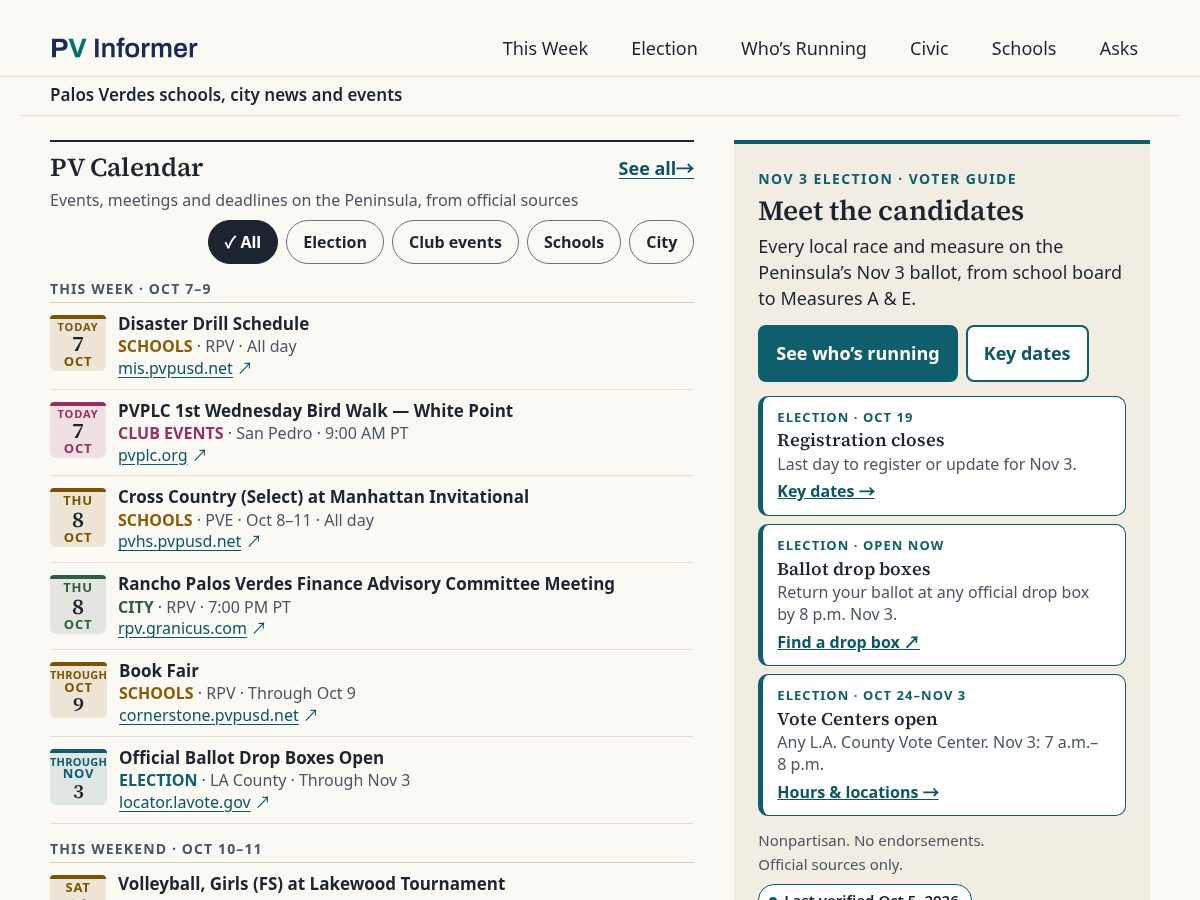Image resolution: width=1200 pixels, height=900 pixels.
Task: Click Find a drop box link
Action: [x=848, y=642]
